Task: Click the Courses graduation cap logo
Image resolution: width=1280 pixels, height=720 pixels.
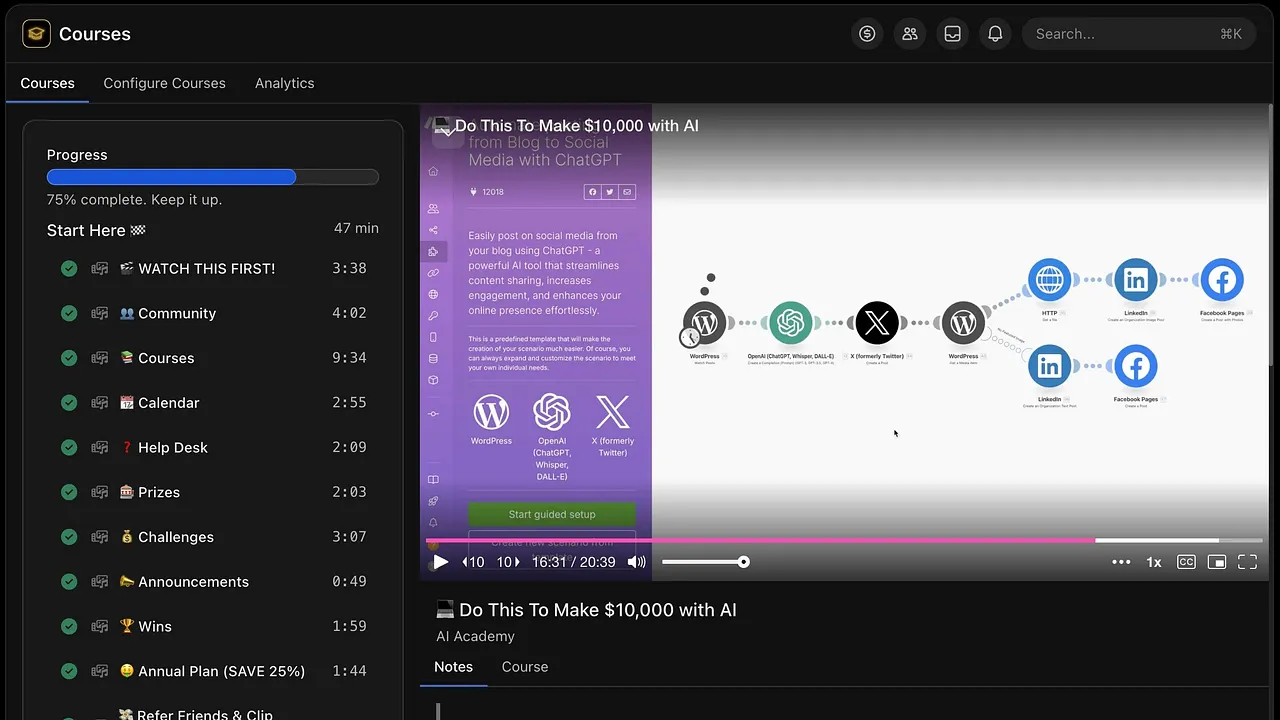Action: coord(36,34)
